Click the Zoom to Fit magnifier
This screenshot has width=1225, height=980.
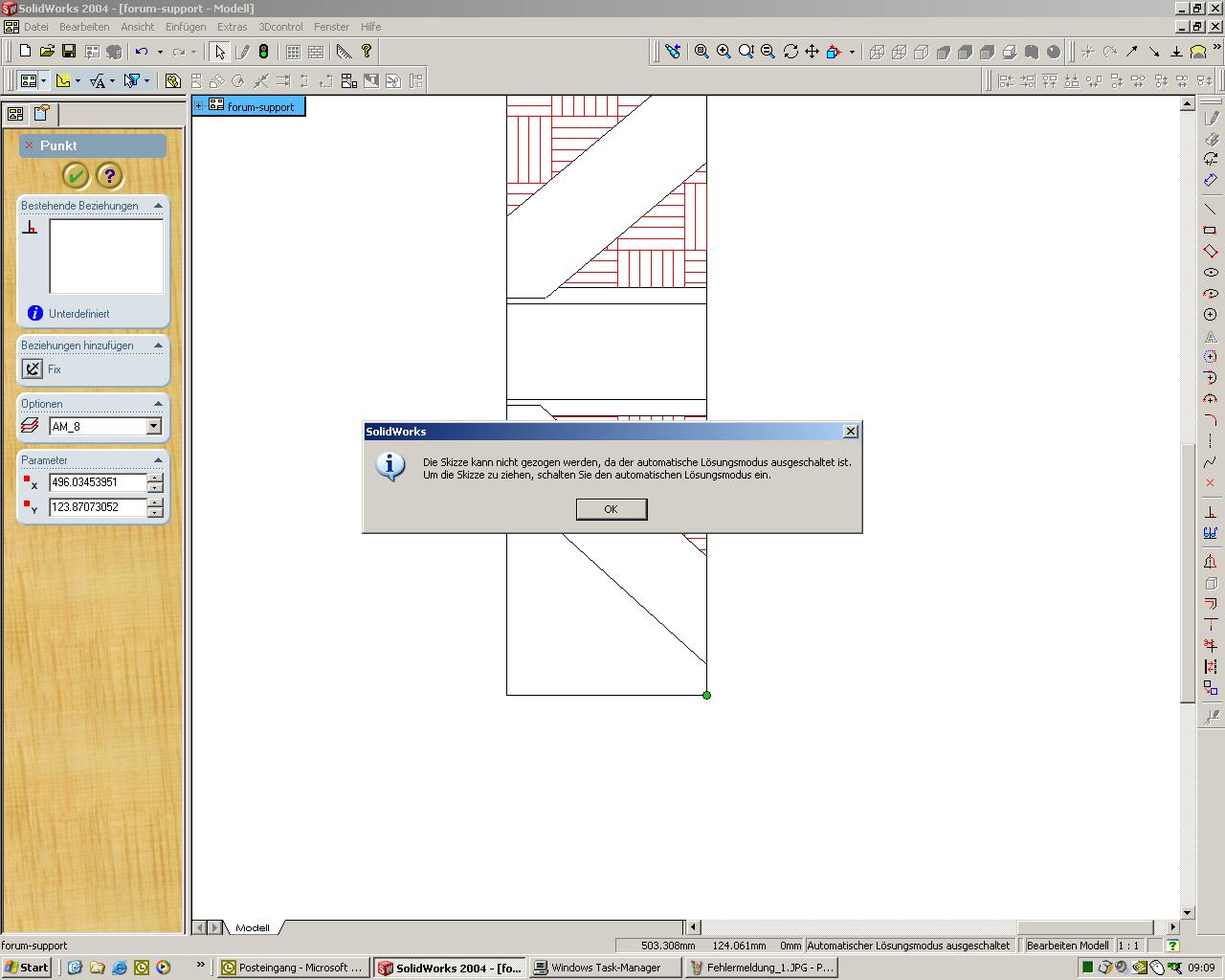click(702, 52)
